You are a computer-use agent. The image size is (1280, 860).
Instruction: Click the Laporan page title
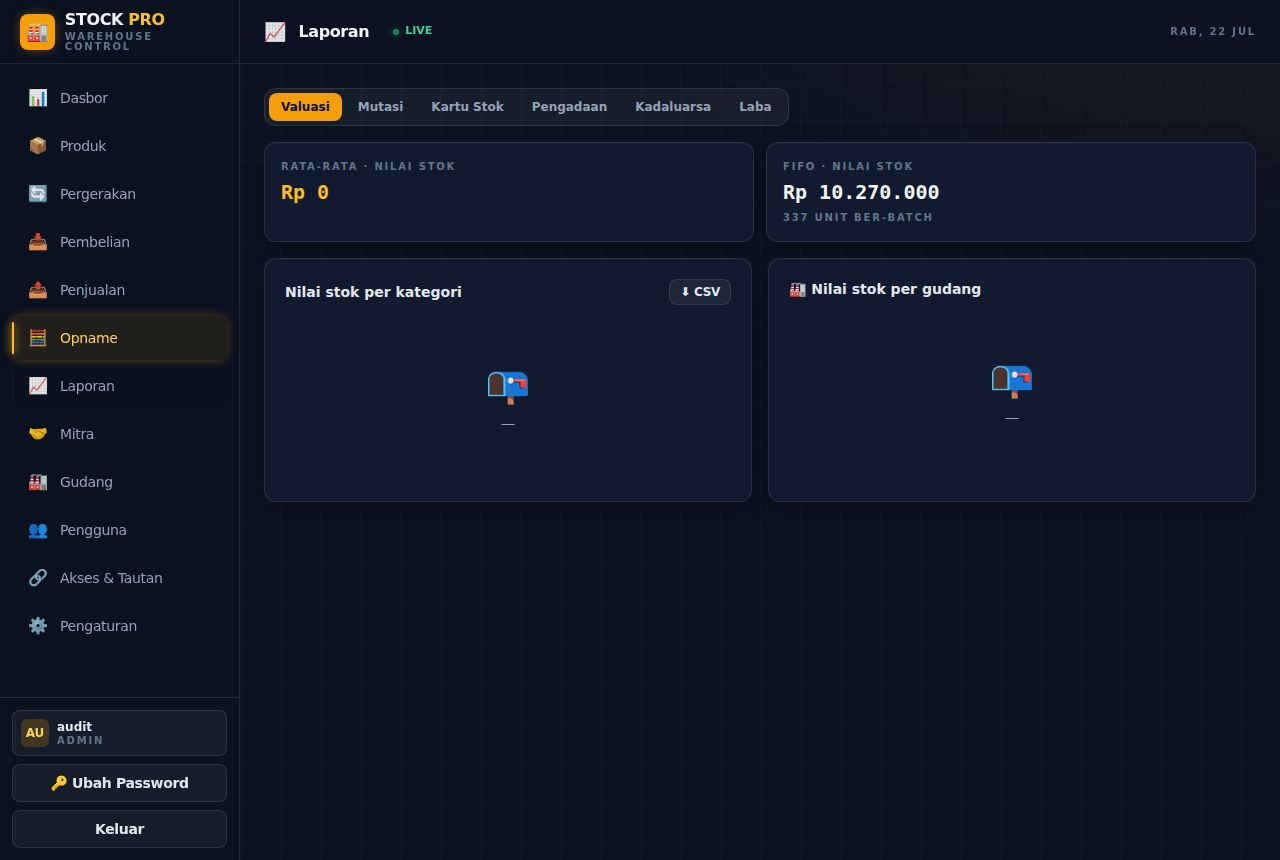pos(334,31)
